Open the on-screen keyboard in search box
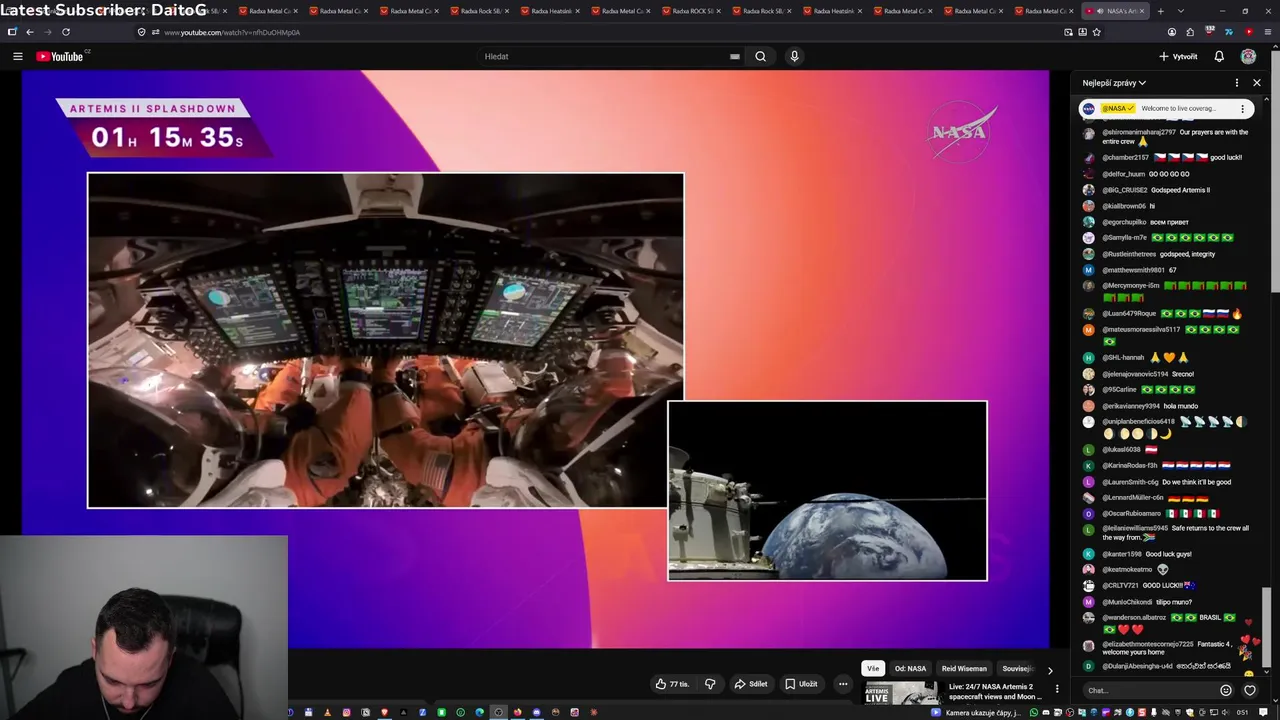The width and height of the screenshot is (1280, 720). click(735, 57)
